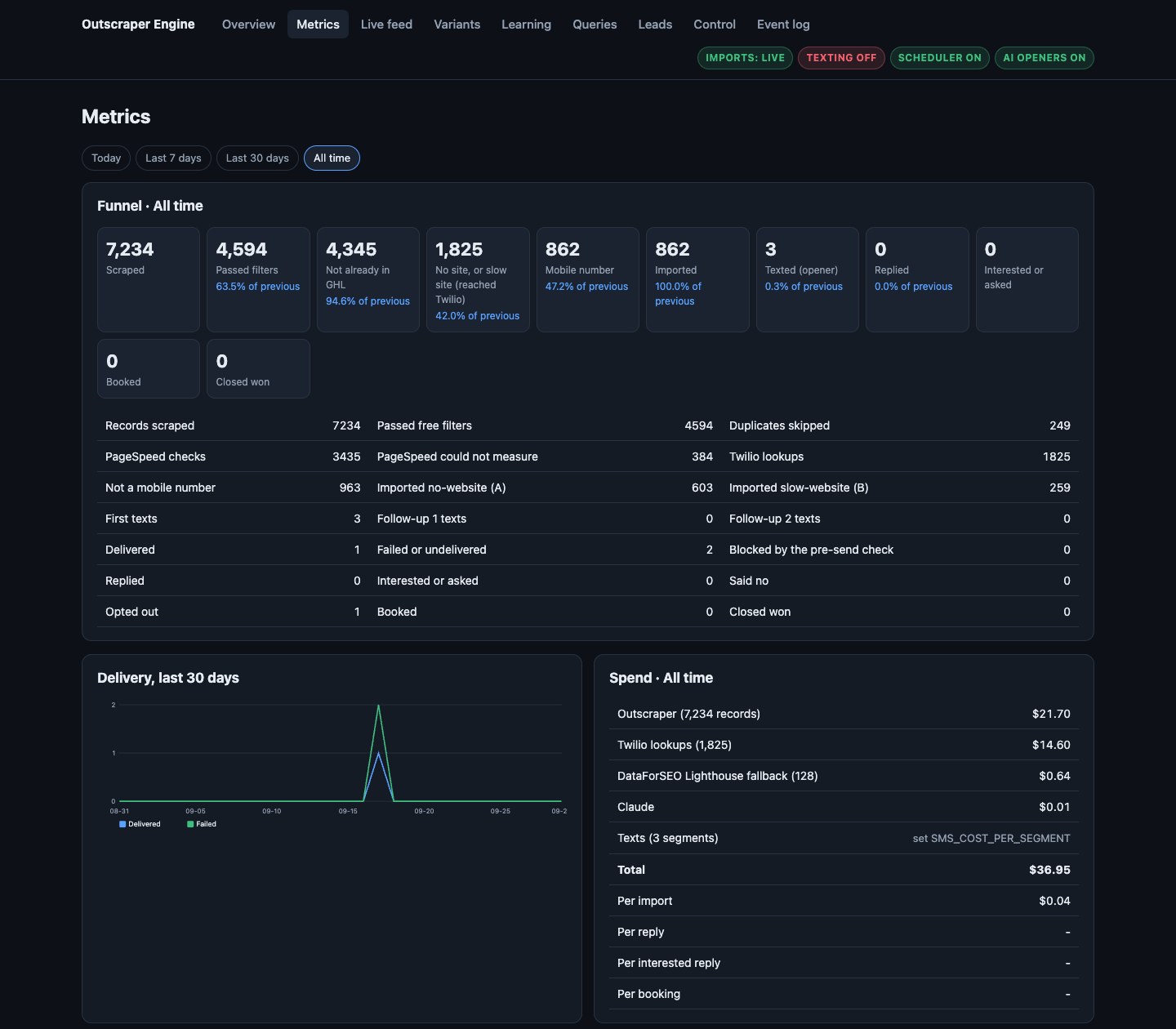Click the IMPORTS: LIVE status badge
Viewport: 1176px width, 1029px height.
(745, 58)
